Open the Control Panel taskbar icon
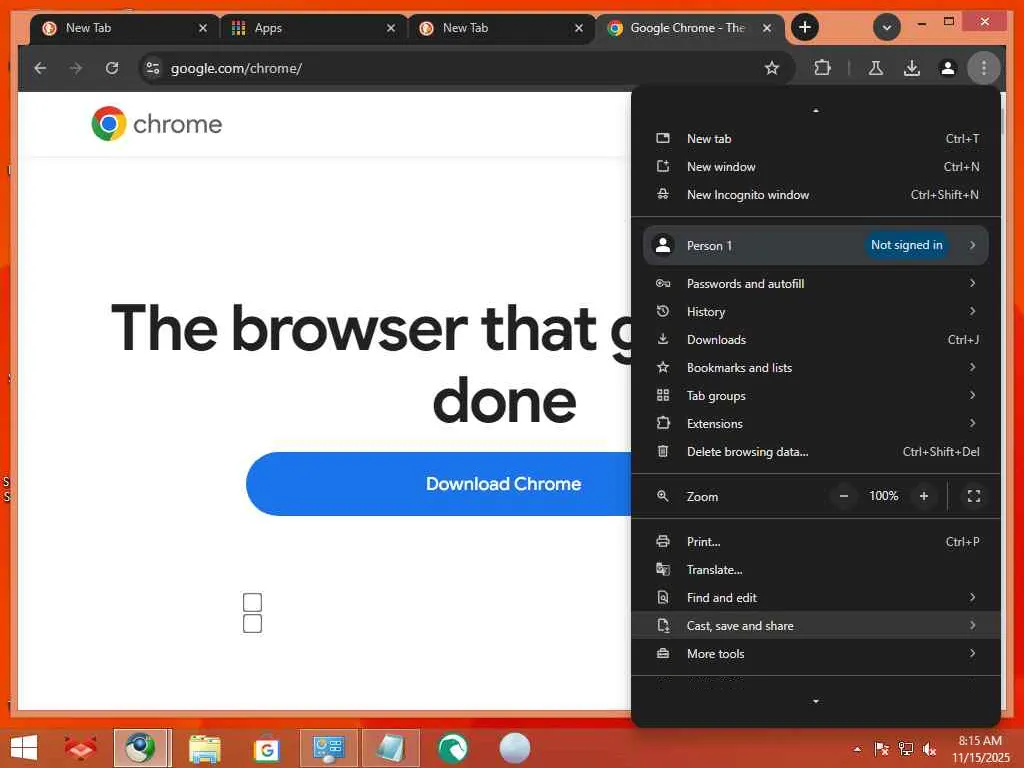This screenshot has height=768, width=1024. (328, 748)
